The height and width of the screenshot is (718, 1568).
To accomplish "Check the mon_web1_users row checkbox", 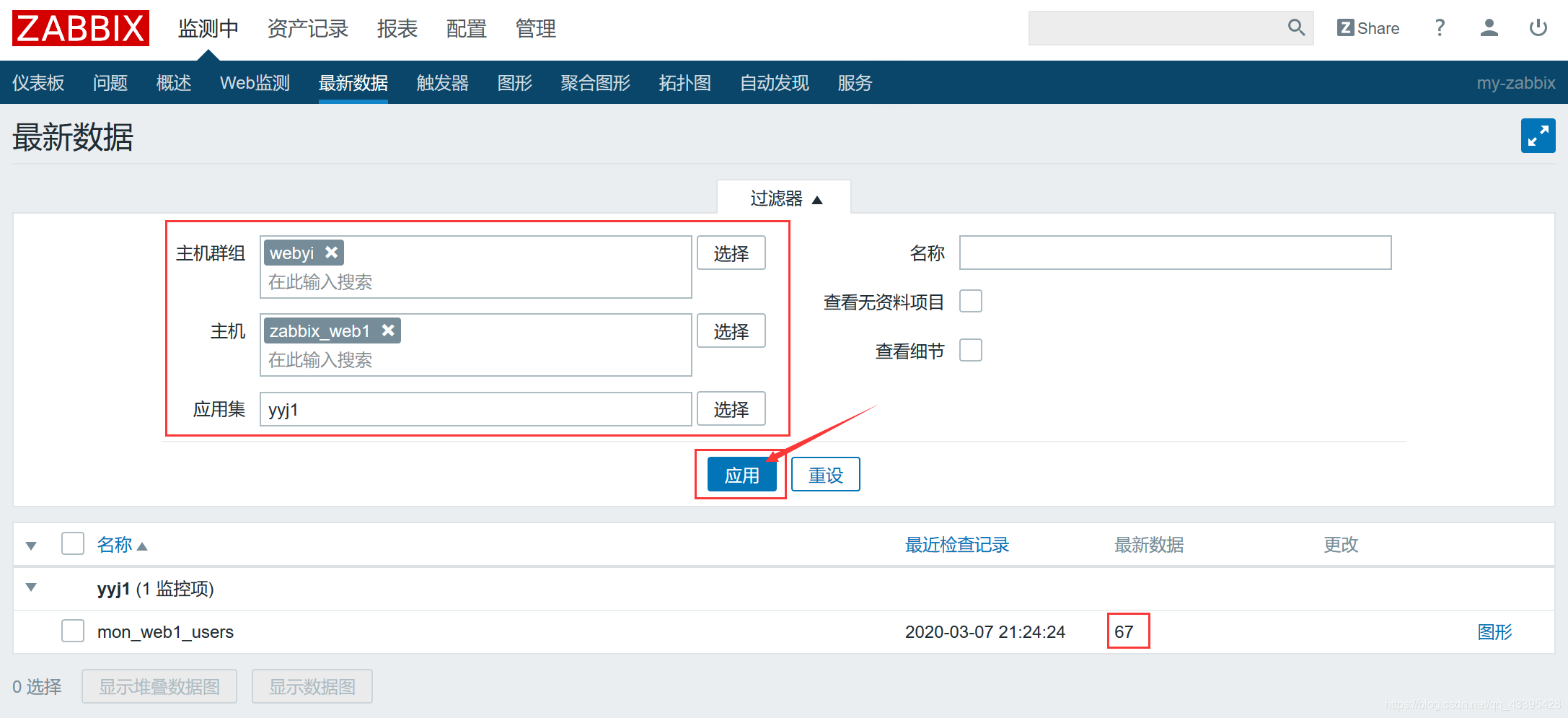I will [73, 631].
